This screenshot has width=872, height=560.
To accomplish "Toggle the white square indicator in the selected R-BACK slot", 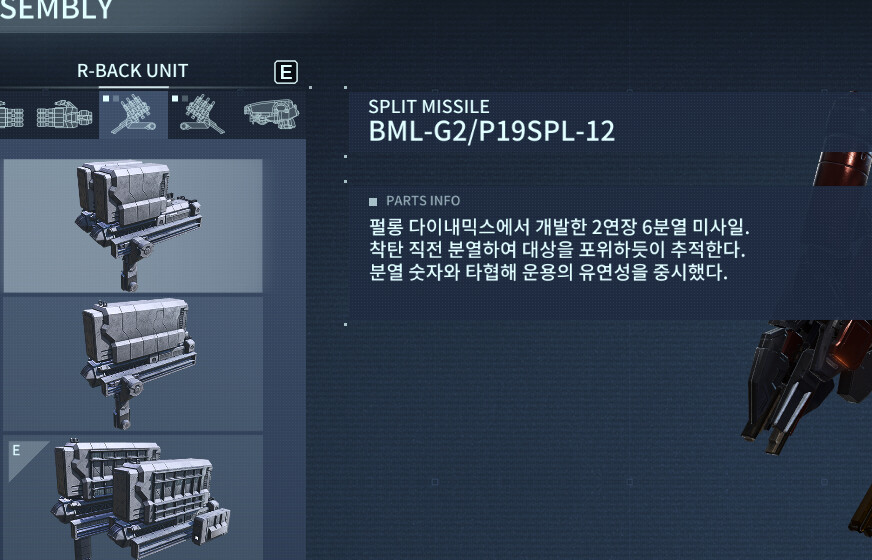I will click(106, 98).
